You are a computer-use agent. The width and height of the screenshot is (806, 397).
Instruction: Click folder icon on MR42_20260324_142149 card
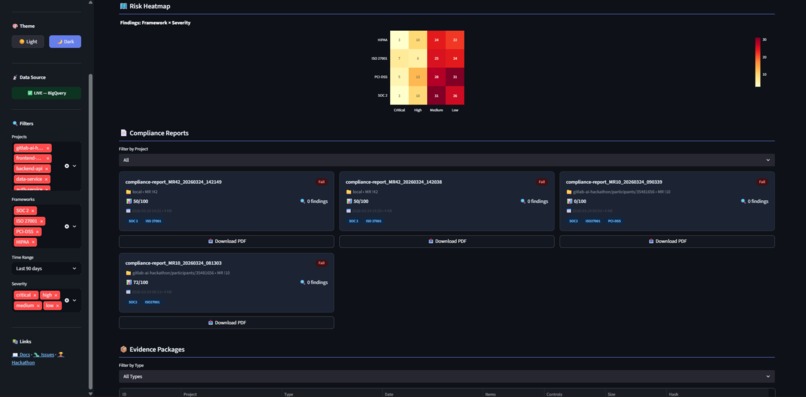click(128, 192)
